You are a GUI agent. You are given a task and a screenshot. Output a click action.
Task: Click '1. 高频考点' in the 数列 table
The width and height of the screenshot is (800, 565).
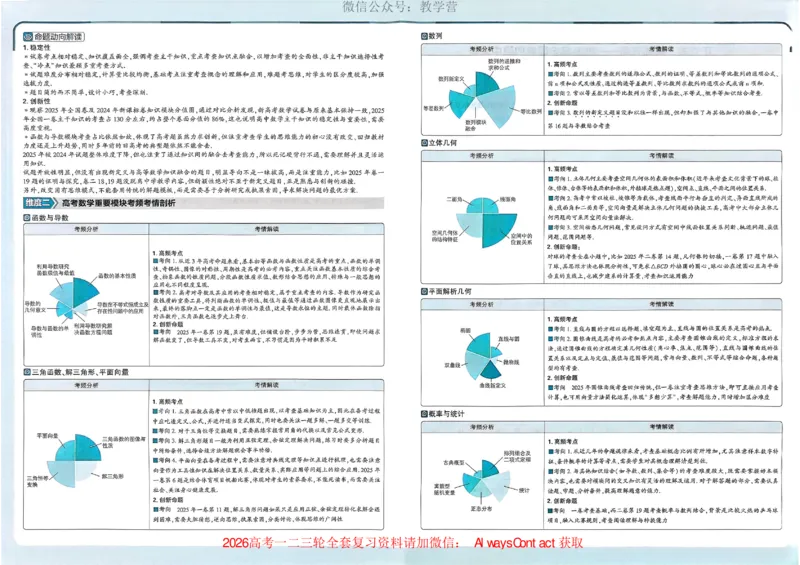tap(562, 64)
